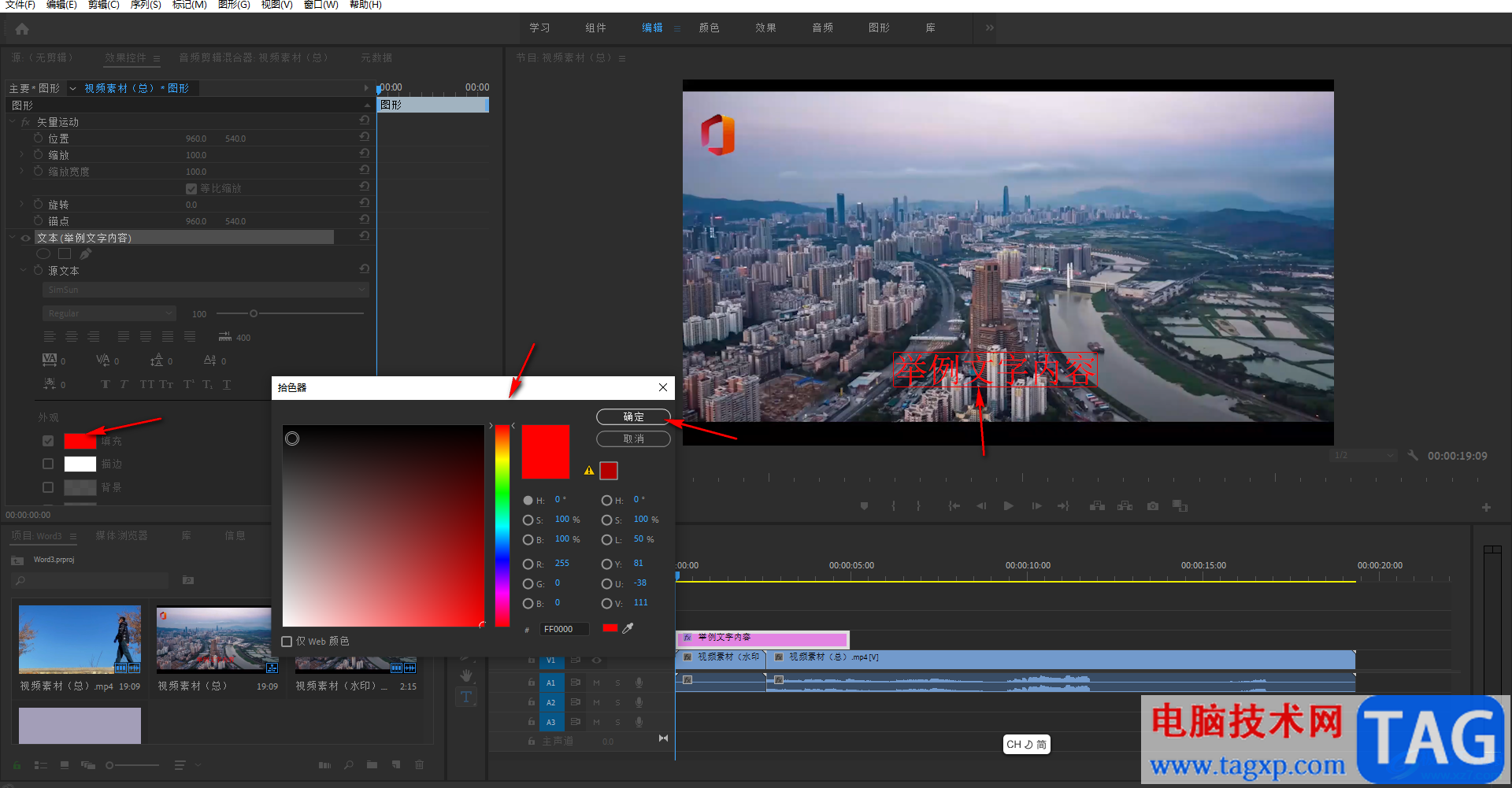1512x788 pixels.
Task: Click the Faux Bold T icon
Action: pyautogui.click(x=106, y=384)
